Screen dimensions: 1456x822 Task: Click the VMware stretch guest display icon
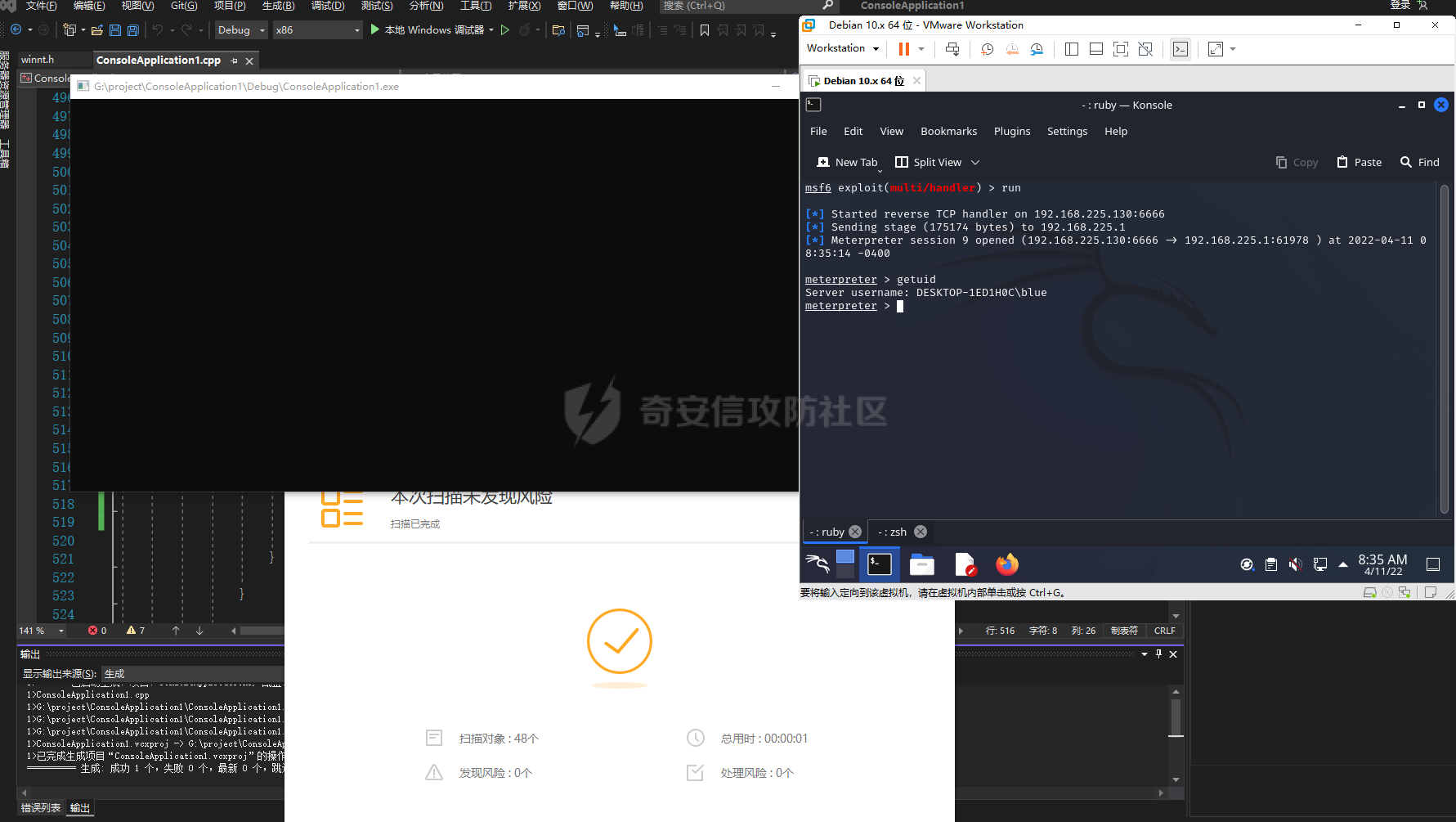tap(1216, 49)
